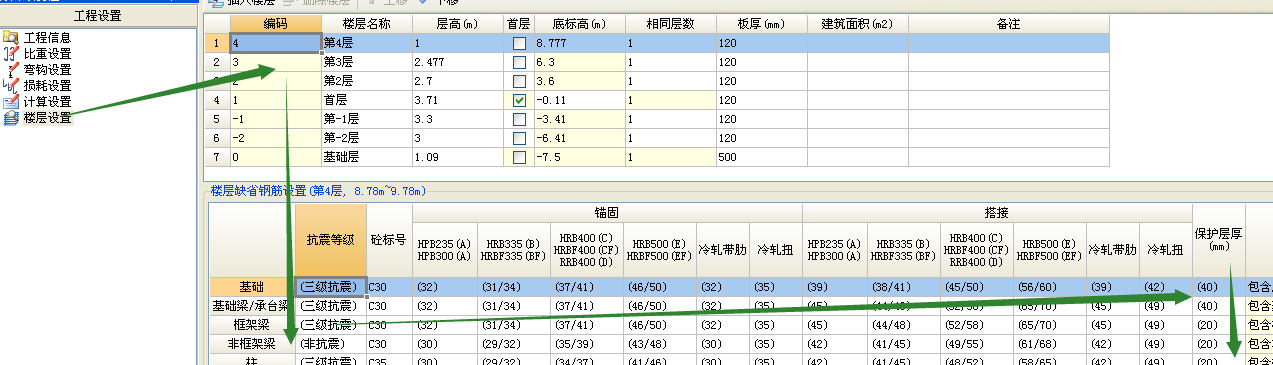
Task: Click the (非抗震) seismic grade cell
Action: coord(330,344)
